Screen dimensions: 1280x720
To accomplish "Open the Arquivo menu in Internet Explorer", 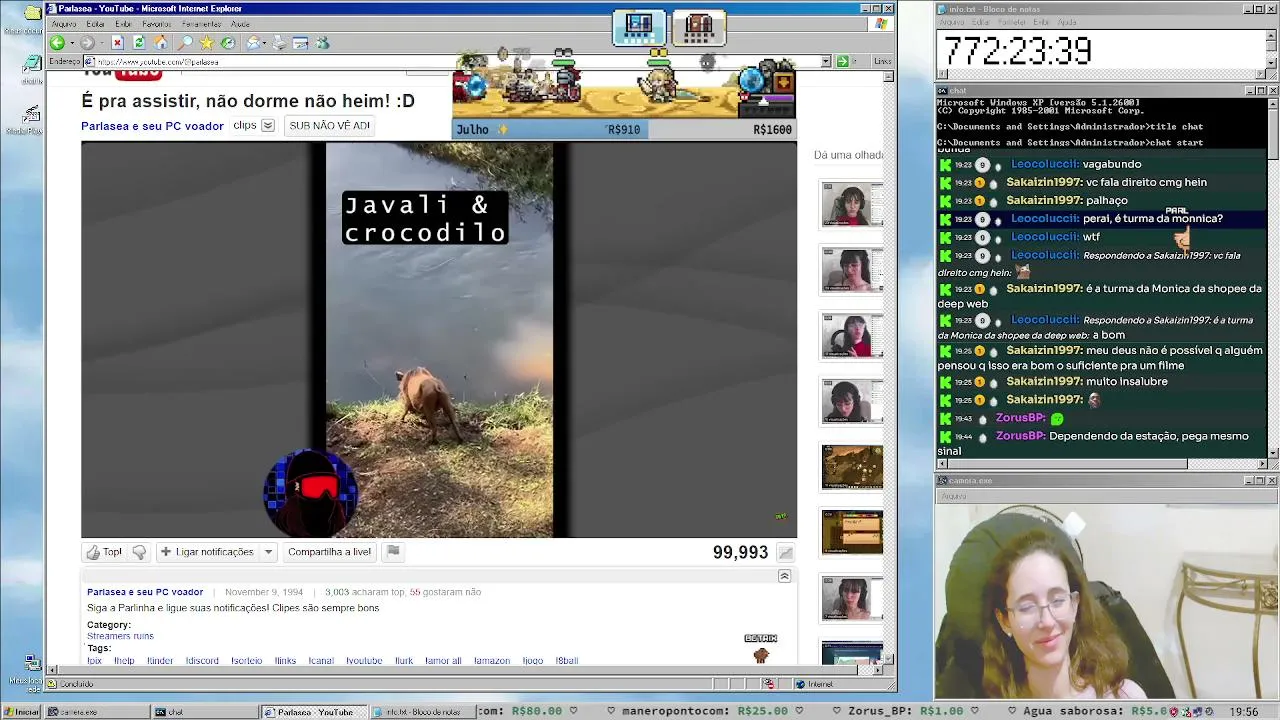I will coord(64,24).
